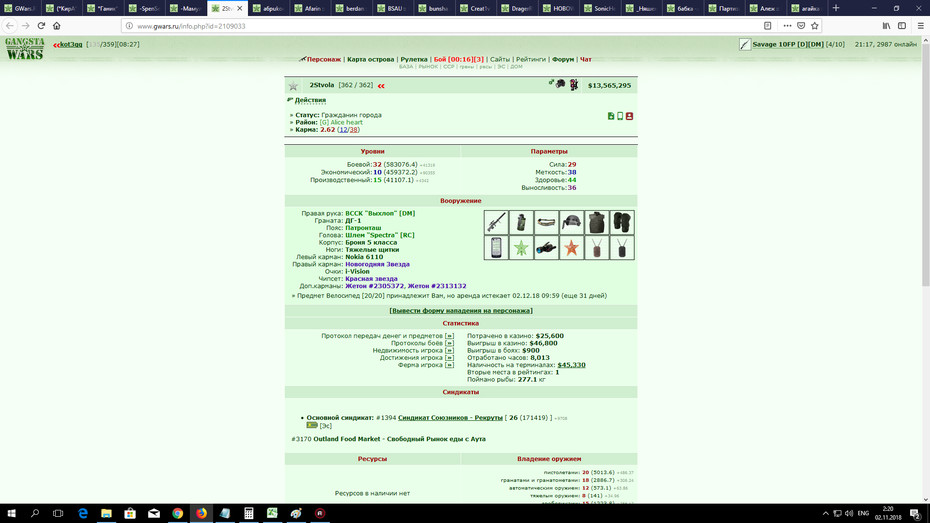The height and width of the screenshot is (523, 930).
Task: Click the character figure icon beside money
Action: pyautogui.click(x=574, y=85)
